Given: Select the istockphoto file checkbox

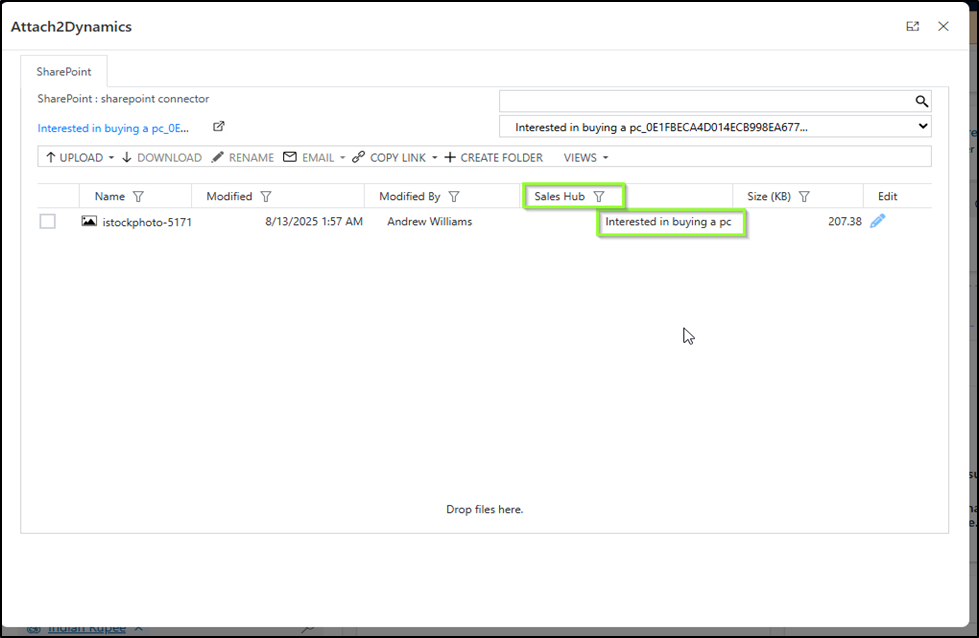Looking at the screenshot, I should pyautogui.click(x=48, y=221).
